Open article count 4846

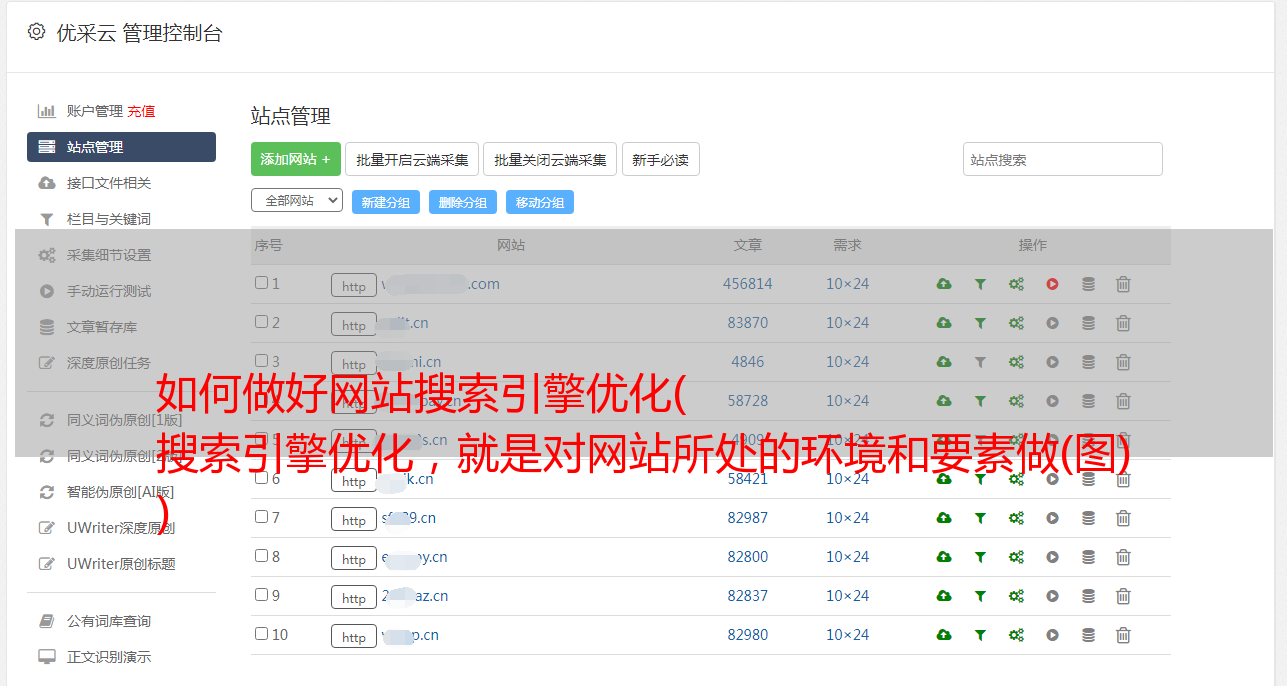tap(748, 362)
